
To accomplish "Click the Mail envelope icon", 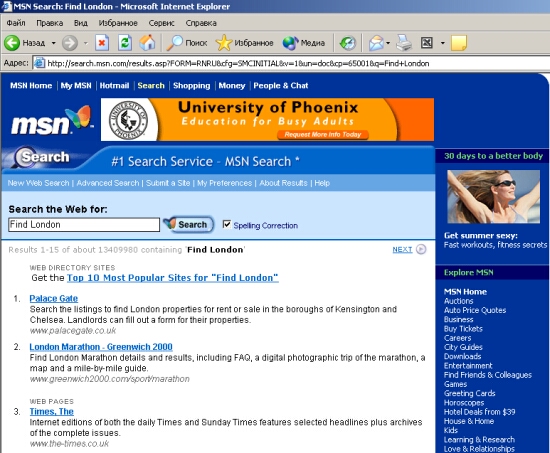I will [x=376, y=43].
